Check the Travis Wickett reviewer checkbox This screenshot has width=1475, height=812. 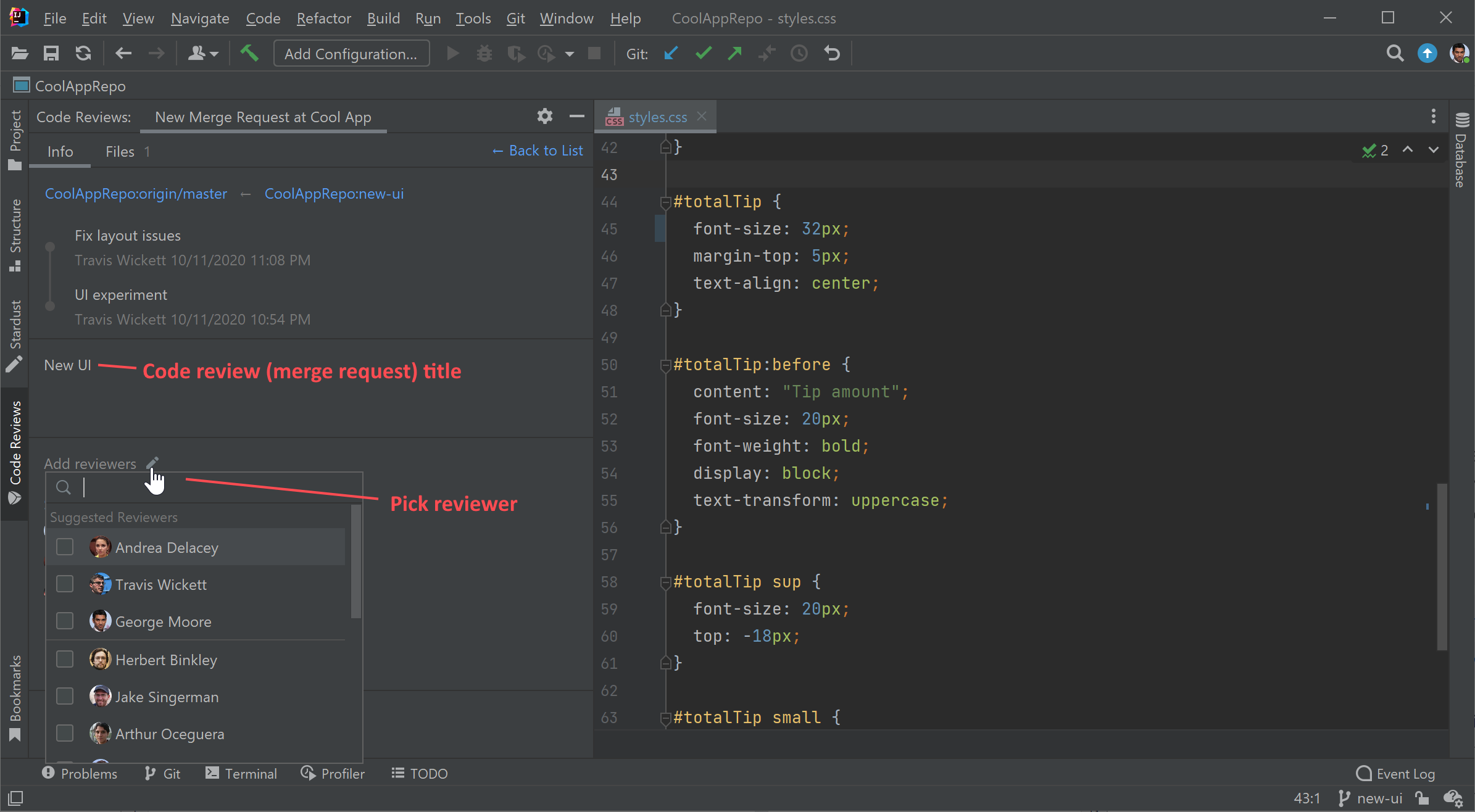coord(65,584)
